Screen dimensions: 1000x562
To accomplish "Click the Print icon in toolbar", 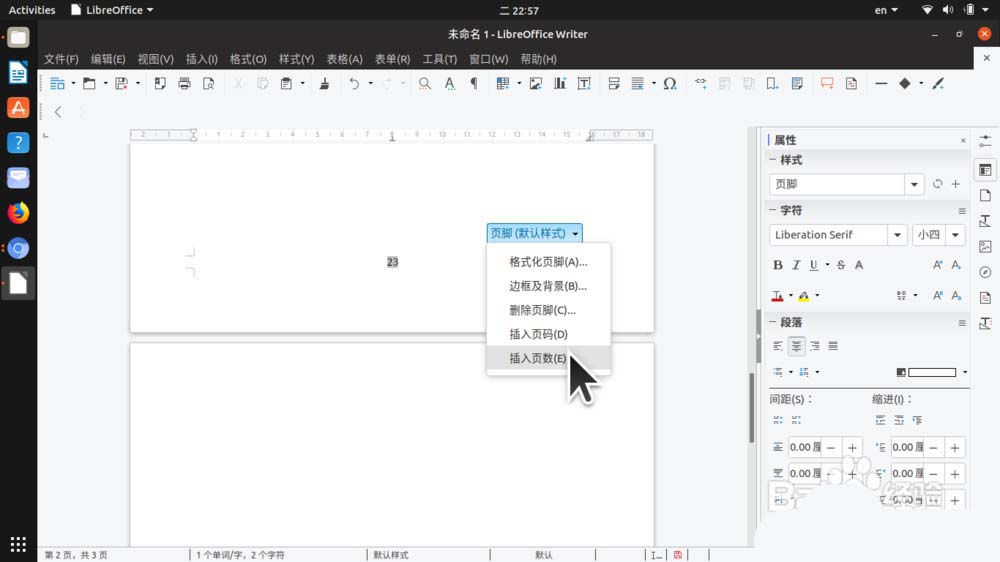I will [x=184, y=84].
